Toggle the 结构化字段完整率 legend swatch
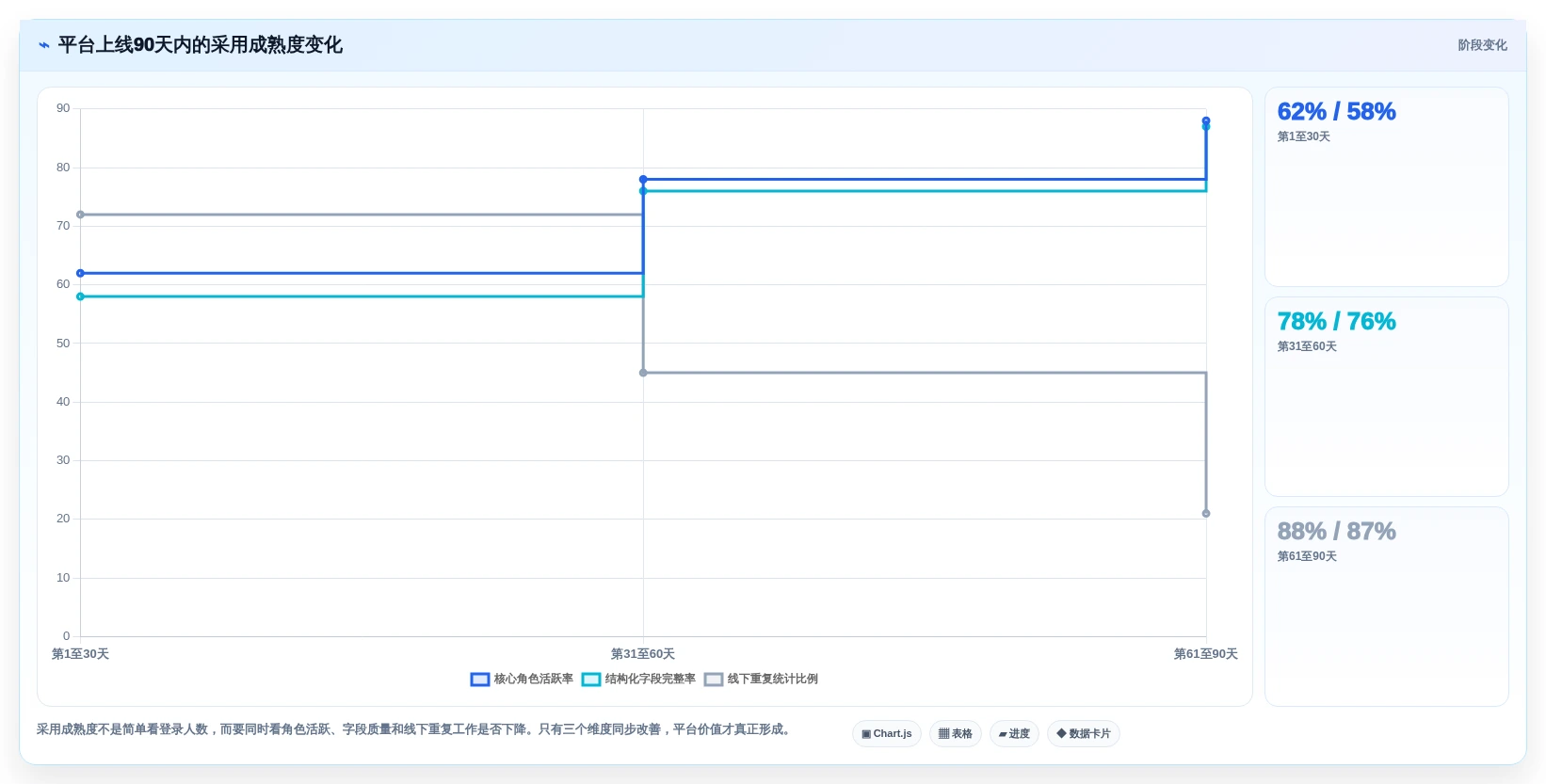Screen dimensions: 1546x784 591,680
